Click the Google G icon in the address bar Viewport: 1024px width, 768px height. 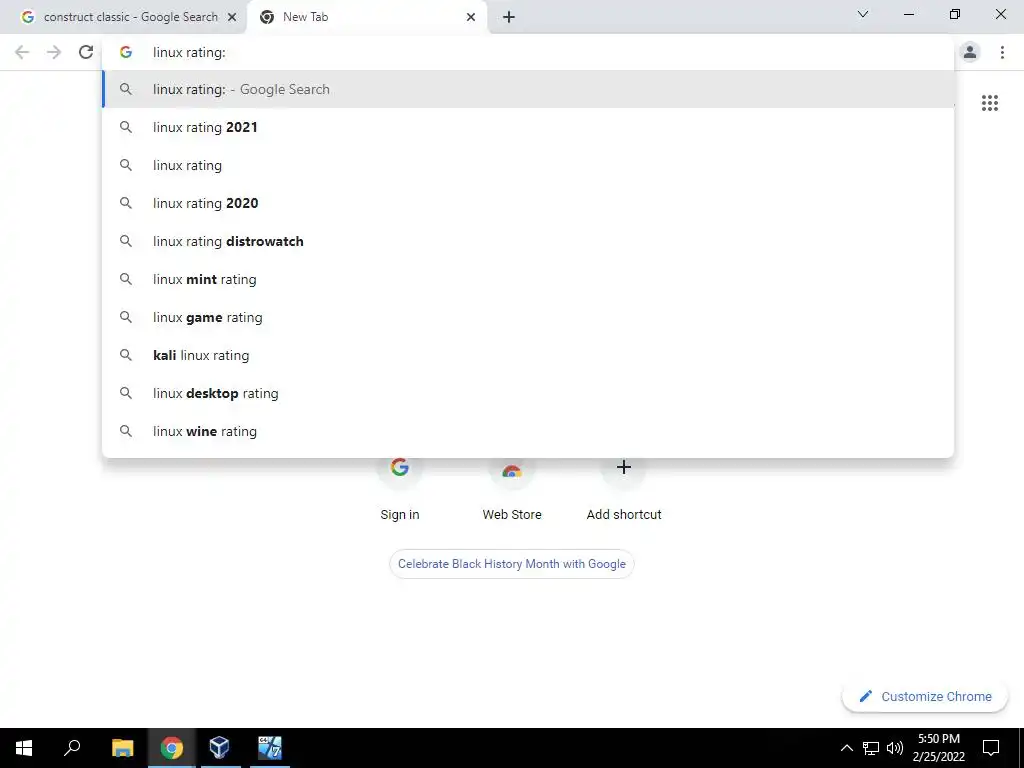tap(126, 52)
